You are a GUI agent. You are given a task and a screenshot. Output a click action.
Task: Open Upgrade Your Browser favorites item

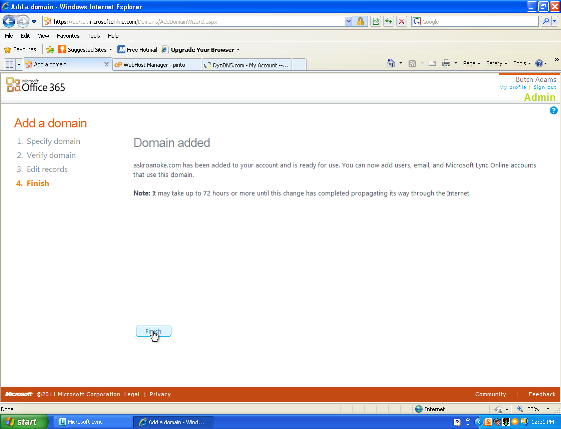pos(200,49)
